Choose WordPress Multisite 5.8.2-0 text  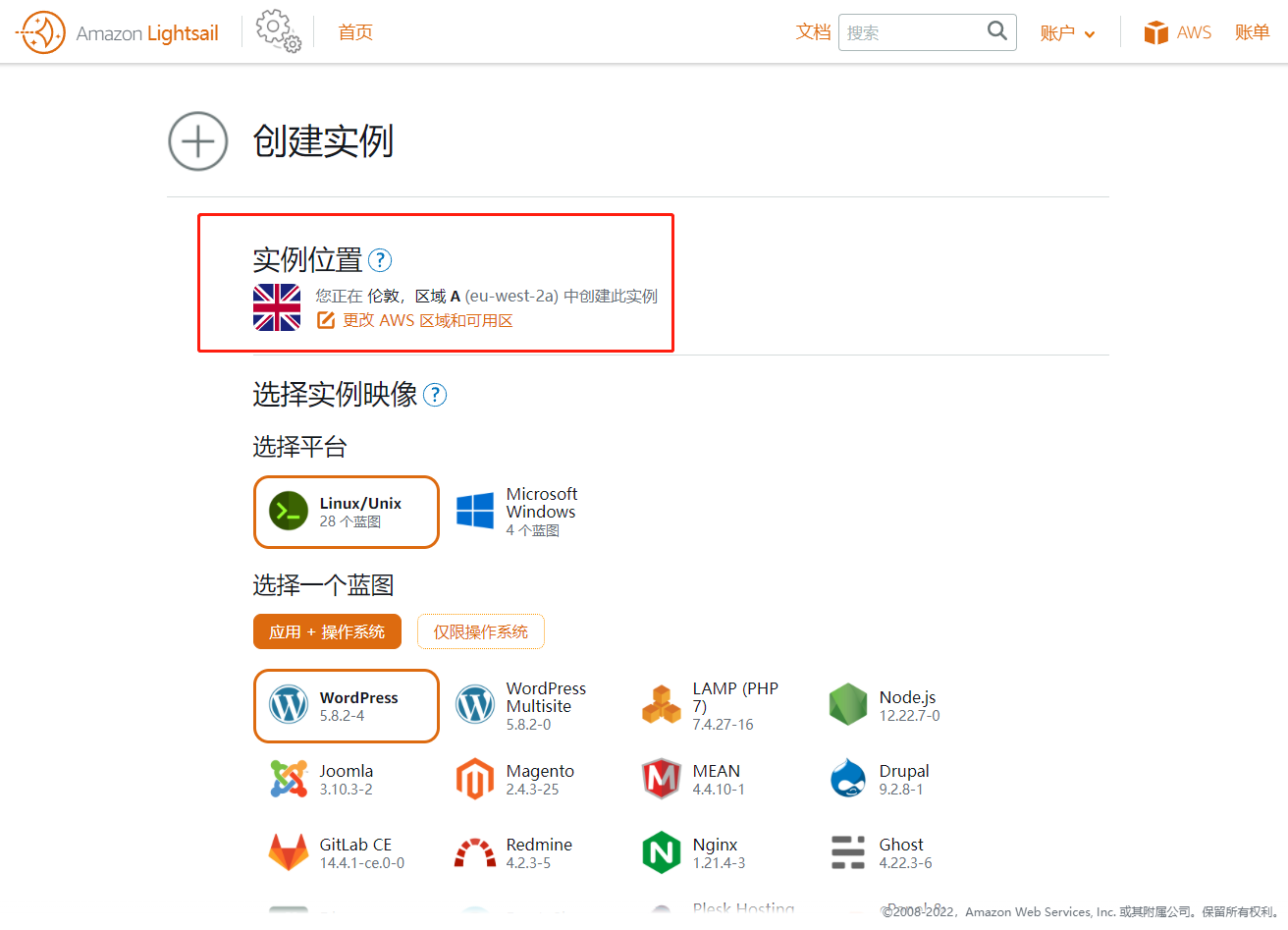click(546, 706)
